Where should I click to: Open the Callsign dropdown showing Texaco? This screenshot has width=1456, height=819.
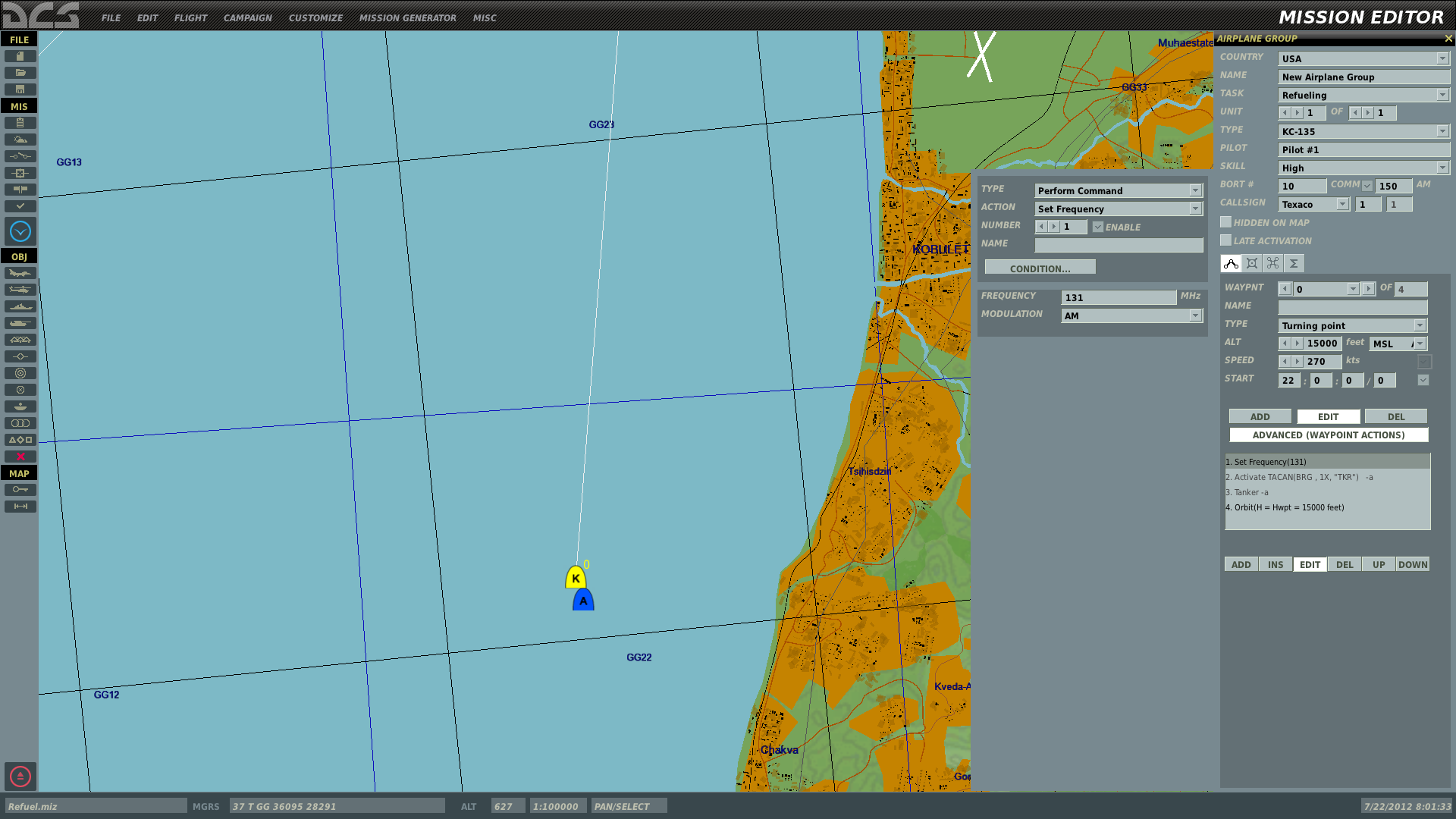point(1313,204)
